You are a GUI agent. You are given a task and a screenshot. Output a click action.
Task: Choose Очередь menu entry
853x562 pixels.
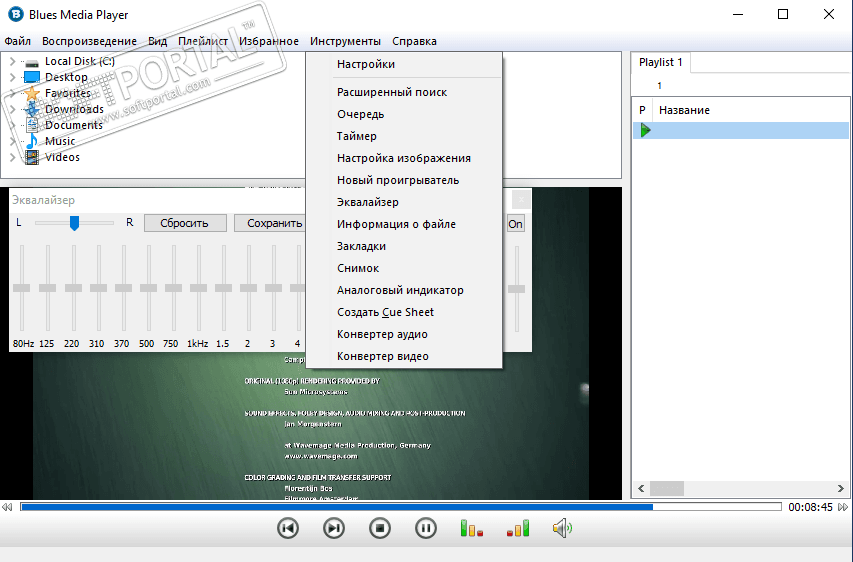coord(404,114)
